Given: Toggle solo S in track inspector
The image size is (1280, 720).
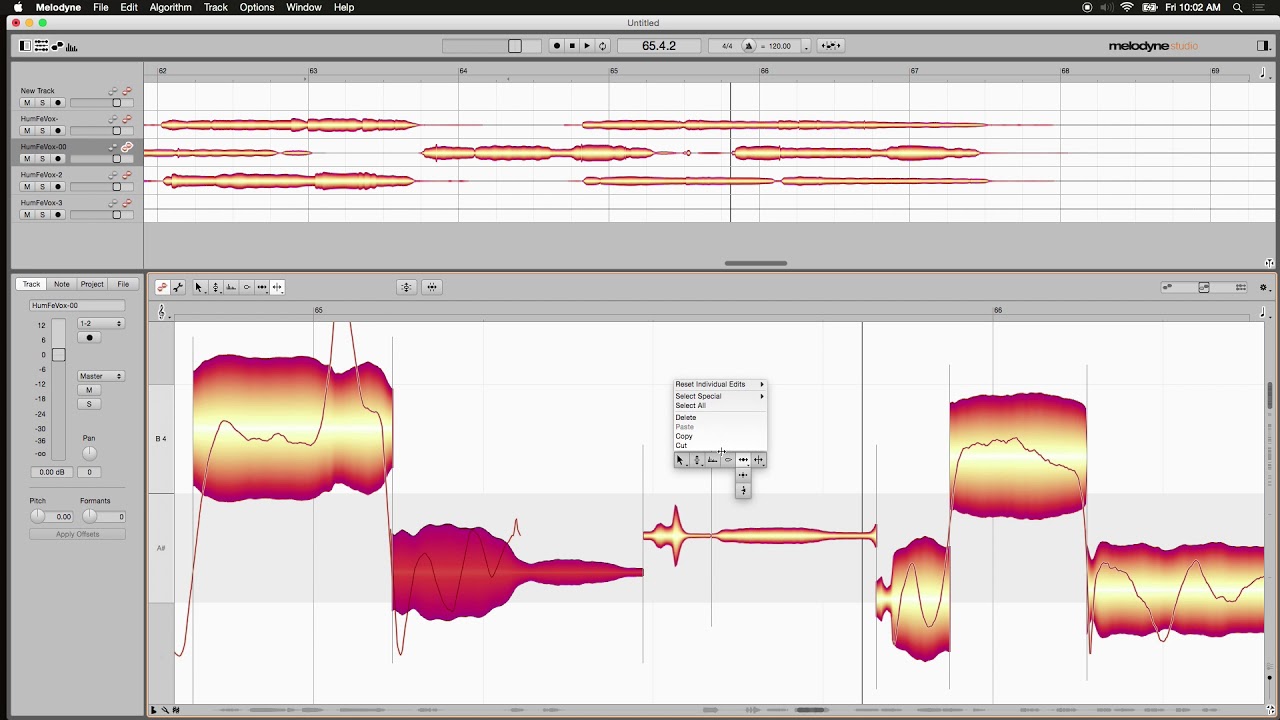Looking at the screenshot, I should (89, 404).
